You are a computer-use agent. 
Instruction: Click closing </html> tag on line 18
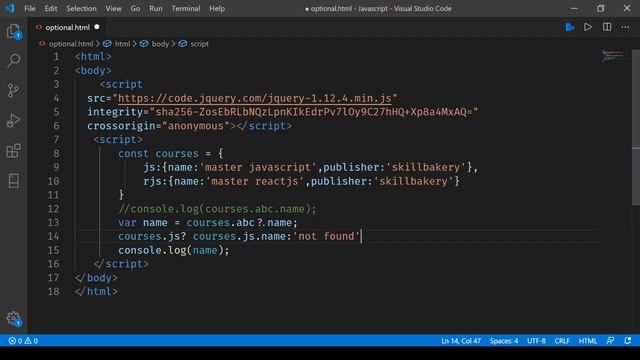[x=96, y=291]
